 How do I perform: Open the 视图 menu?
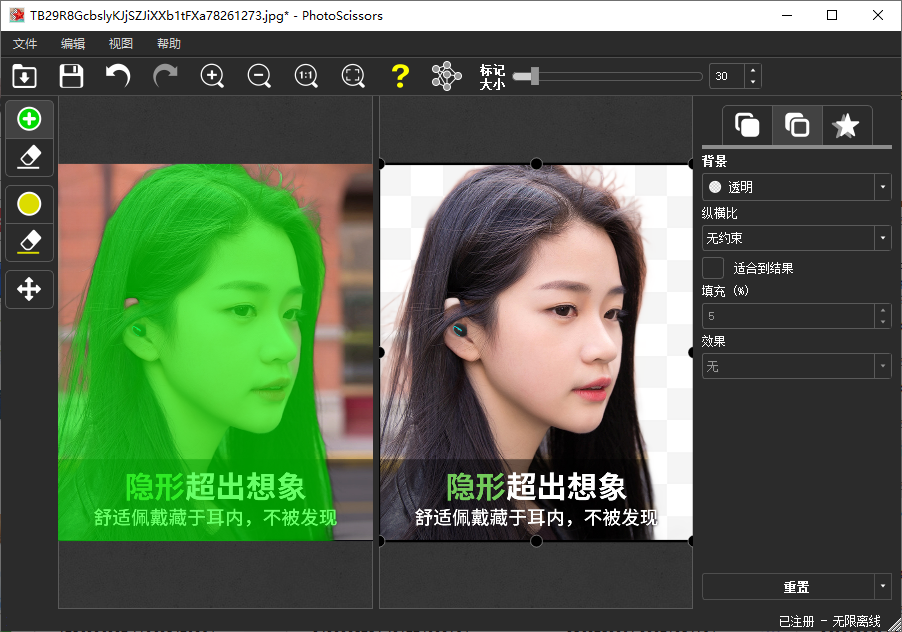[121, 44]
